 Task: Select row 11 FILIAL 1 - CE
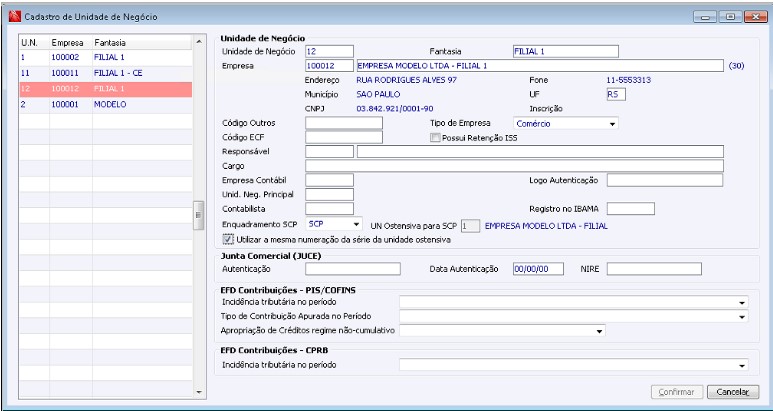[x=105, y=73]
